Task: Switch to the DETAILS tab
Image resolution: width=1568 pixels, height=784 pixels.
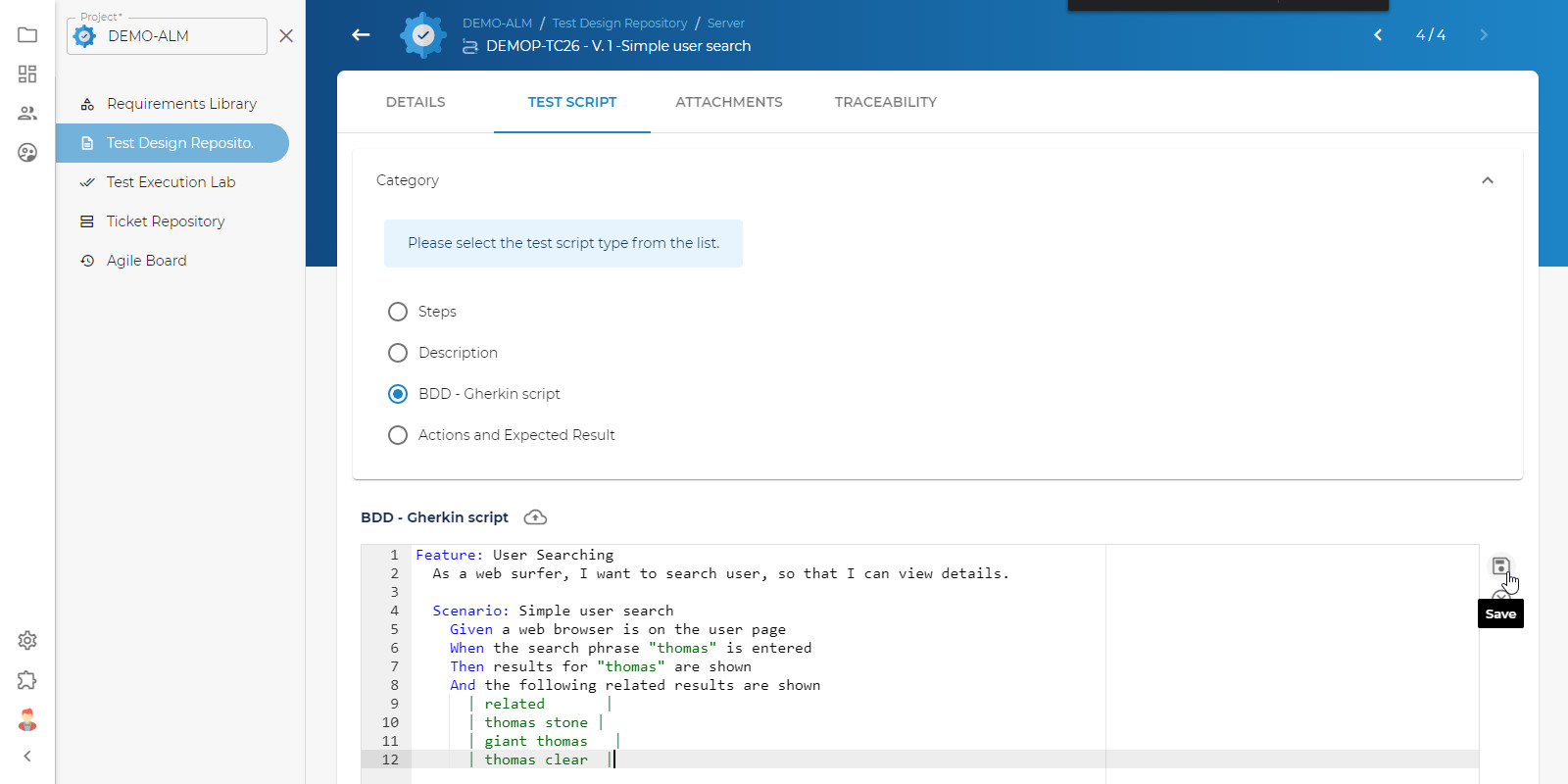Action: (416, 102)
